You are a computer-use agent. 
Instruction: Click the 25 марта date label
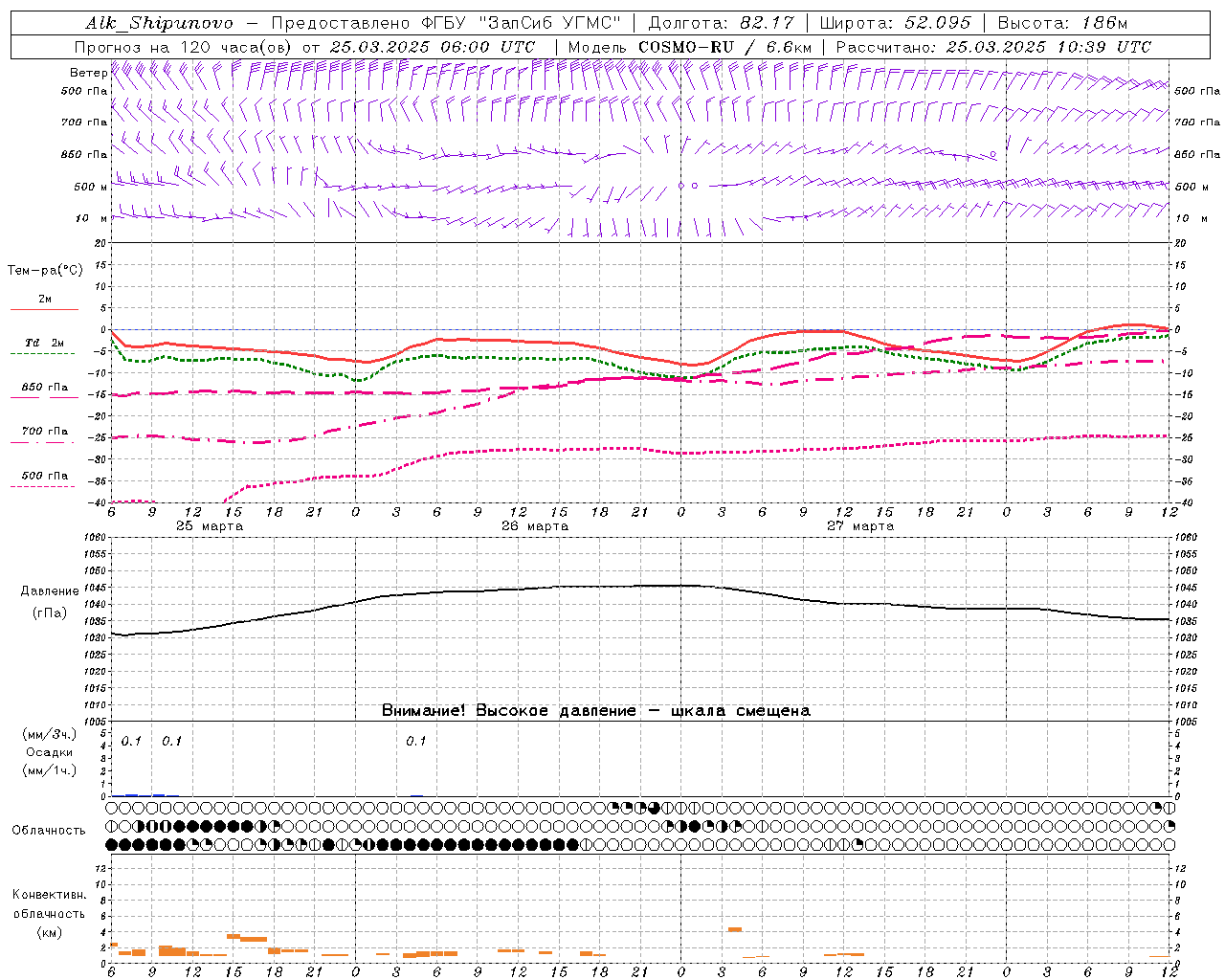210,526
